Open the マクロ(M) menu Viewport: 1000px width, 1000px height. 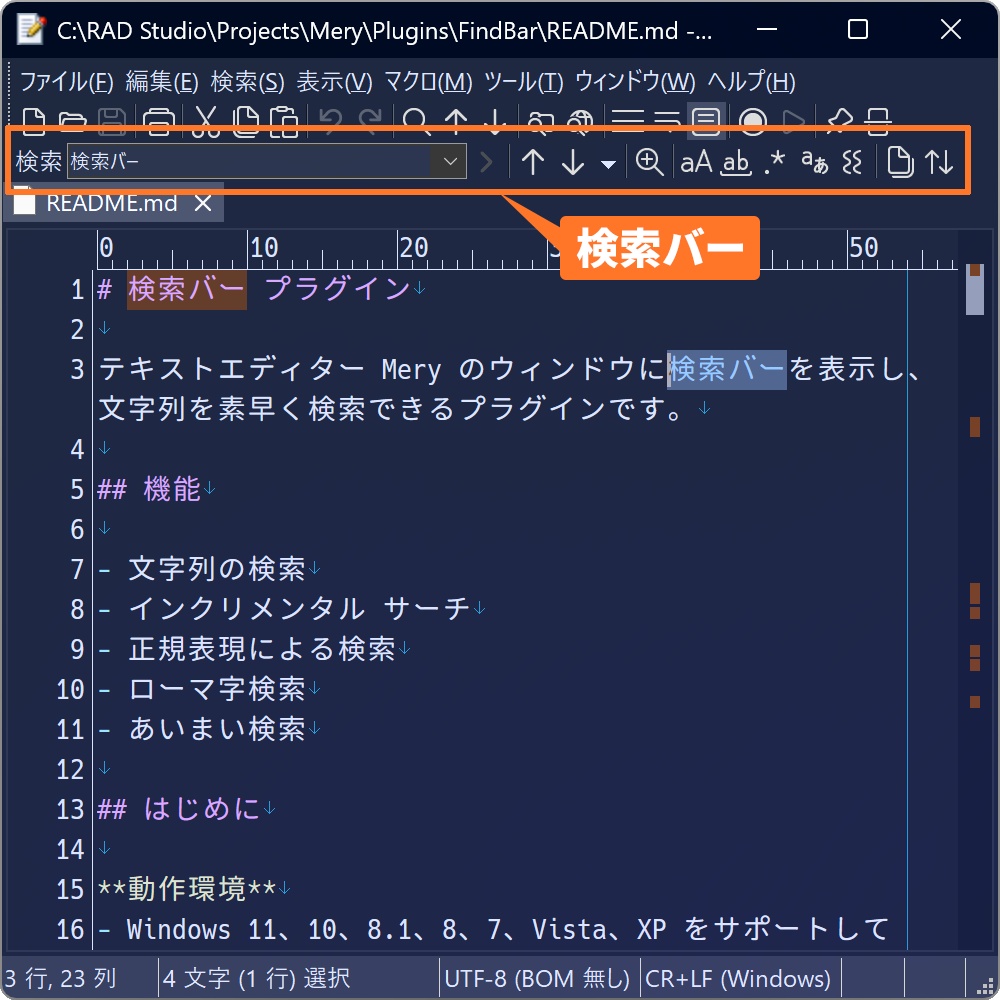point(428,82)
